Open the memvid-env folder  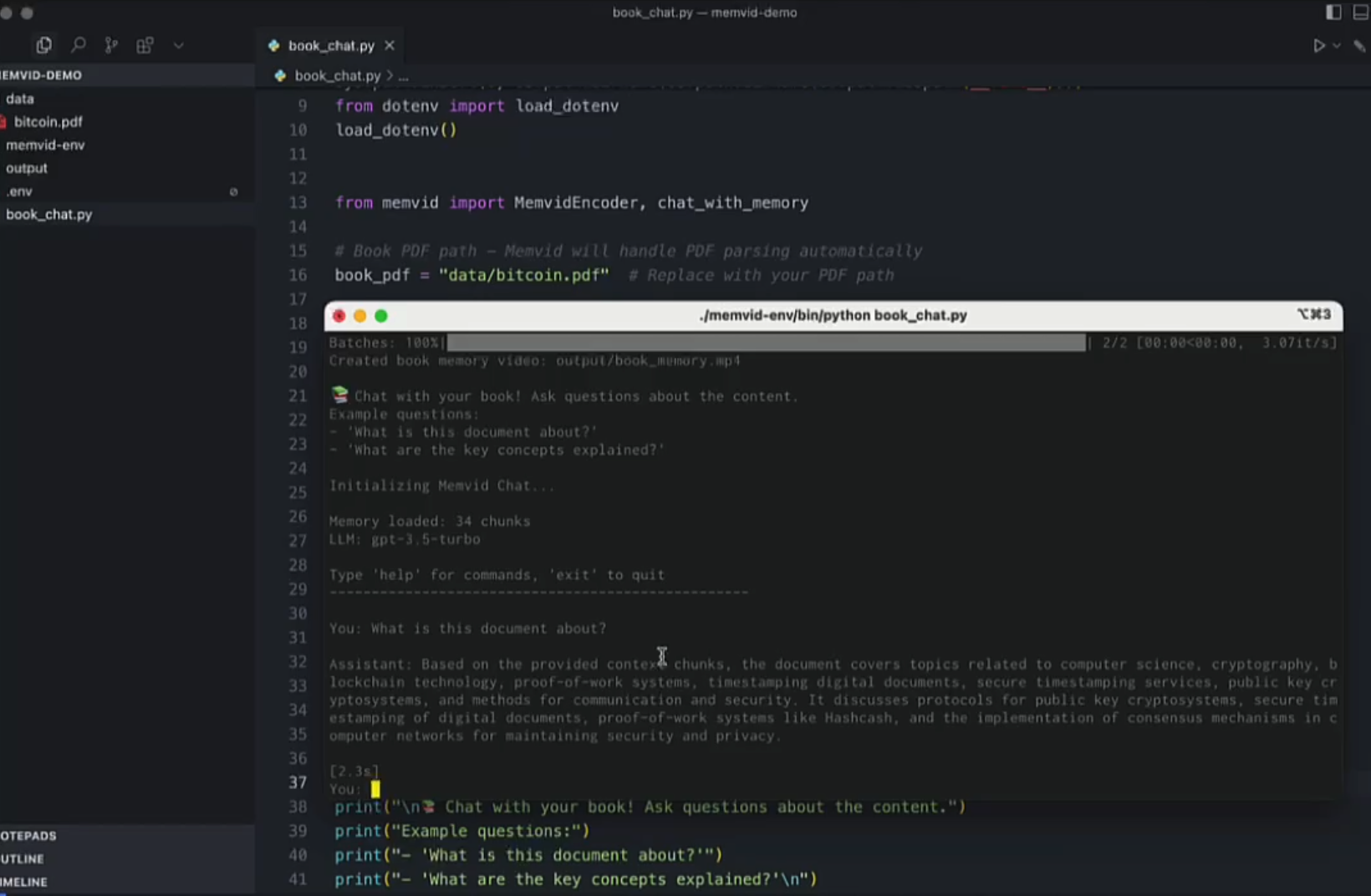coord(45,145)
